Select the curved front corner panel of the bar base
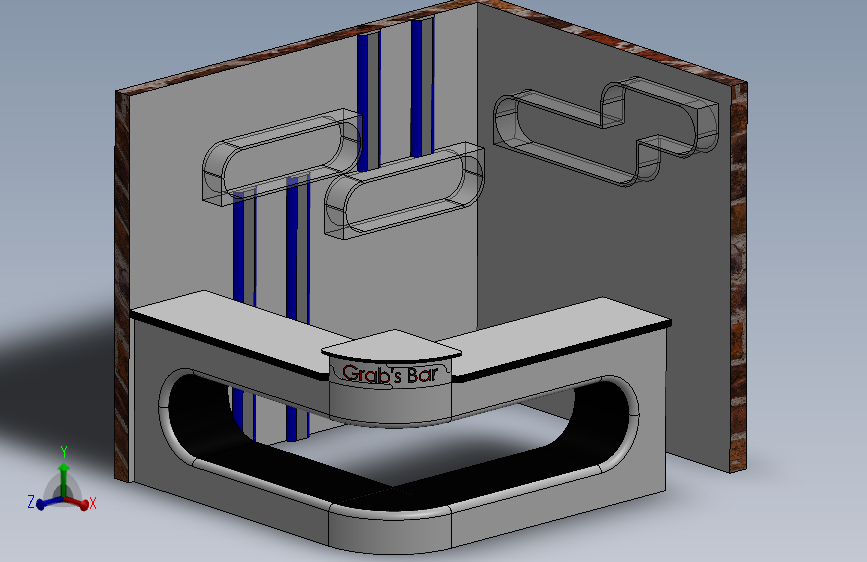The height and width of the screenshot is (562, 867). point(390,532)
